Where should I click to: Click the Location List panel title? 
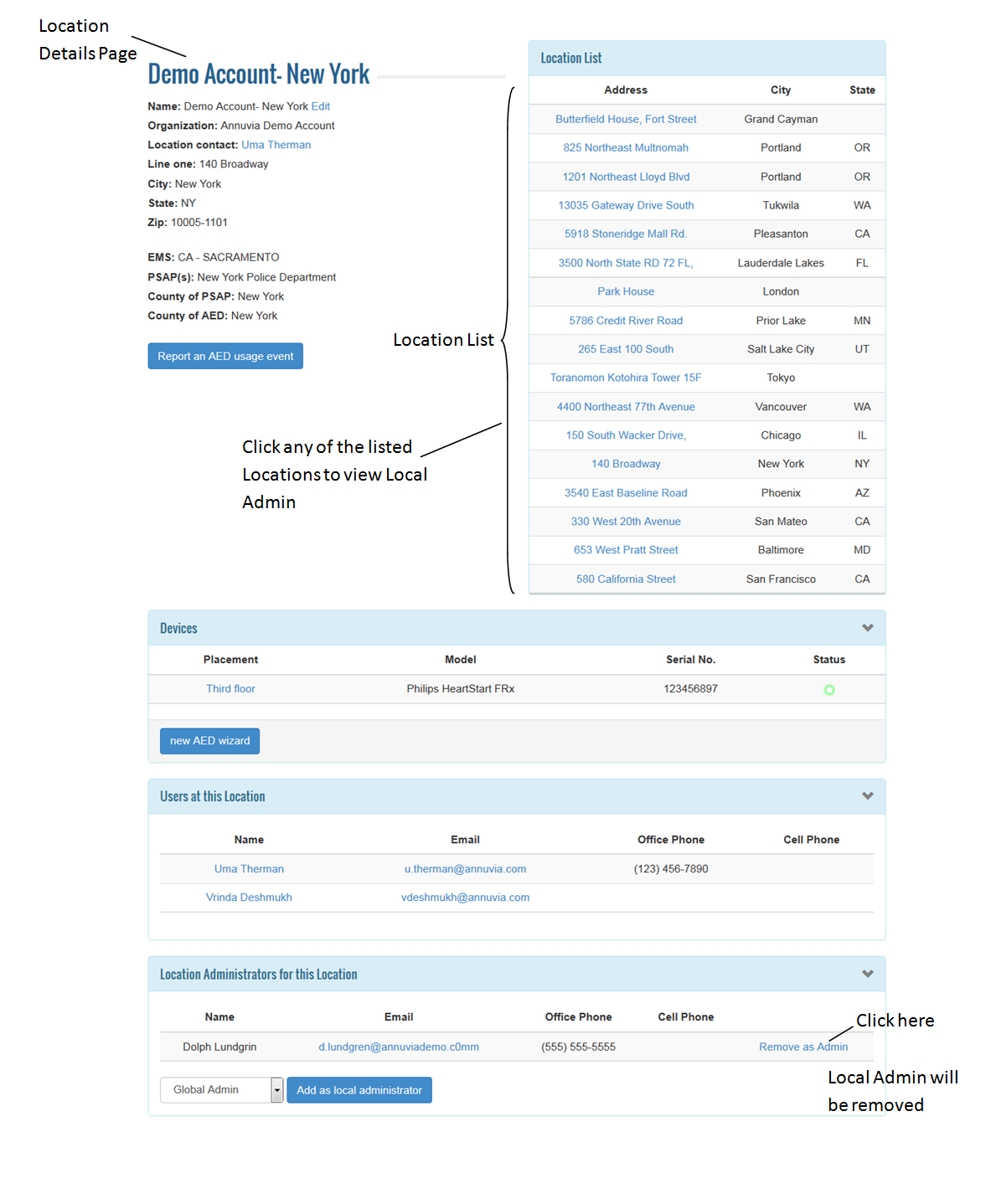tap(570, 58)
